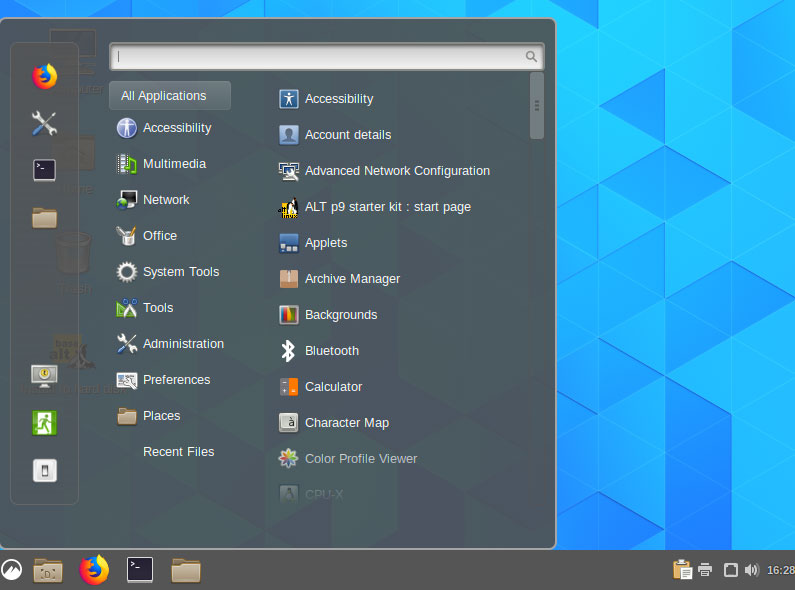Click the window tray square icon
This screenshot has width=795, height=590.
tap(731, 570)
